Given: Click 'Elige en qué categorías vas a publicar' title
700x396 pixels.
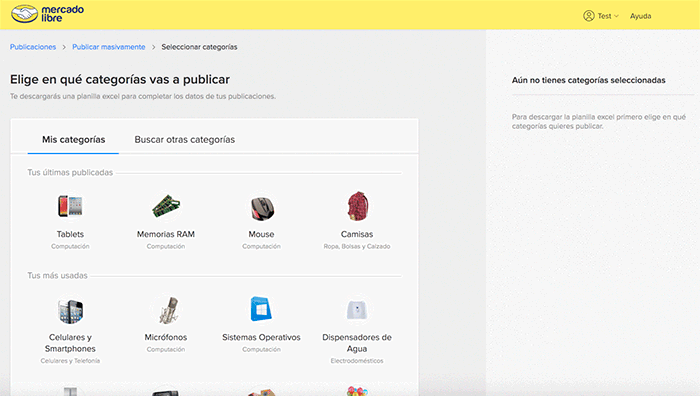Looking at the screenshot, I should pos(120,79).
